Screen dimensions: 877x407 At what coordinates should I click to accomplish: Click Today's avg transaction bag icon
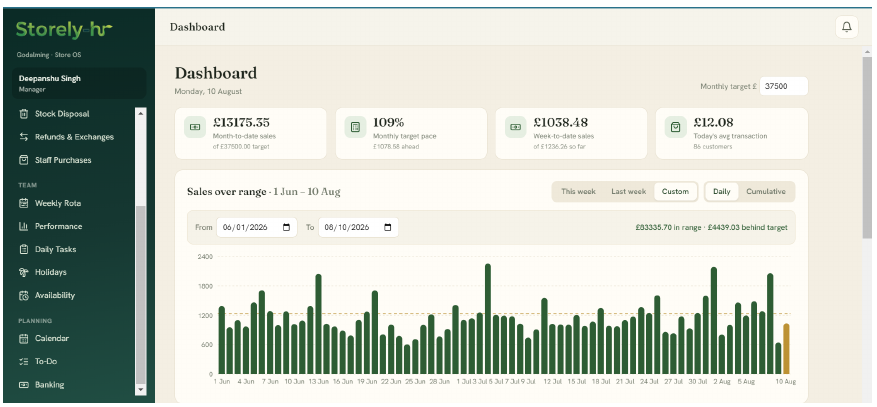(x=676, y=127)
